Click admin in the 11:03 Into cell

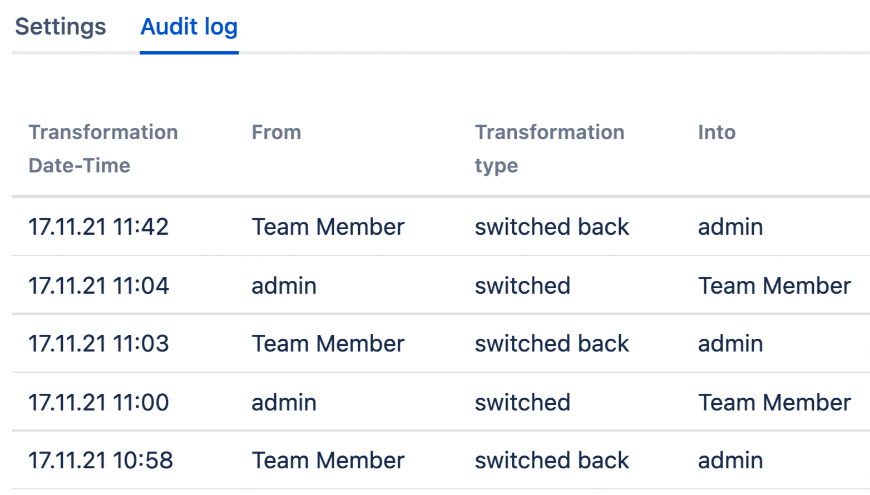pos(730,344)
